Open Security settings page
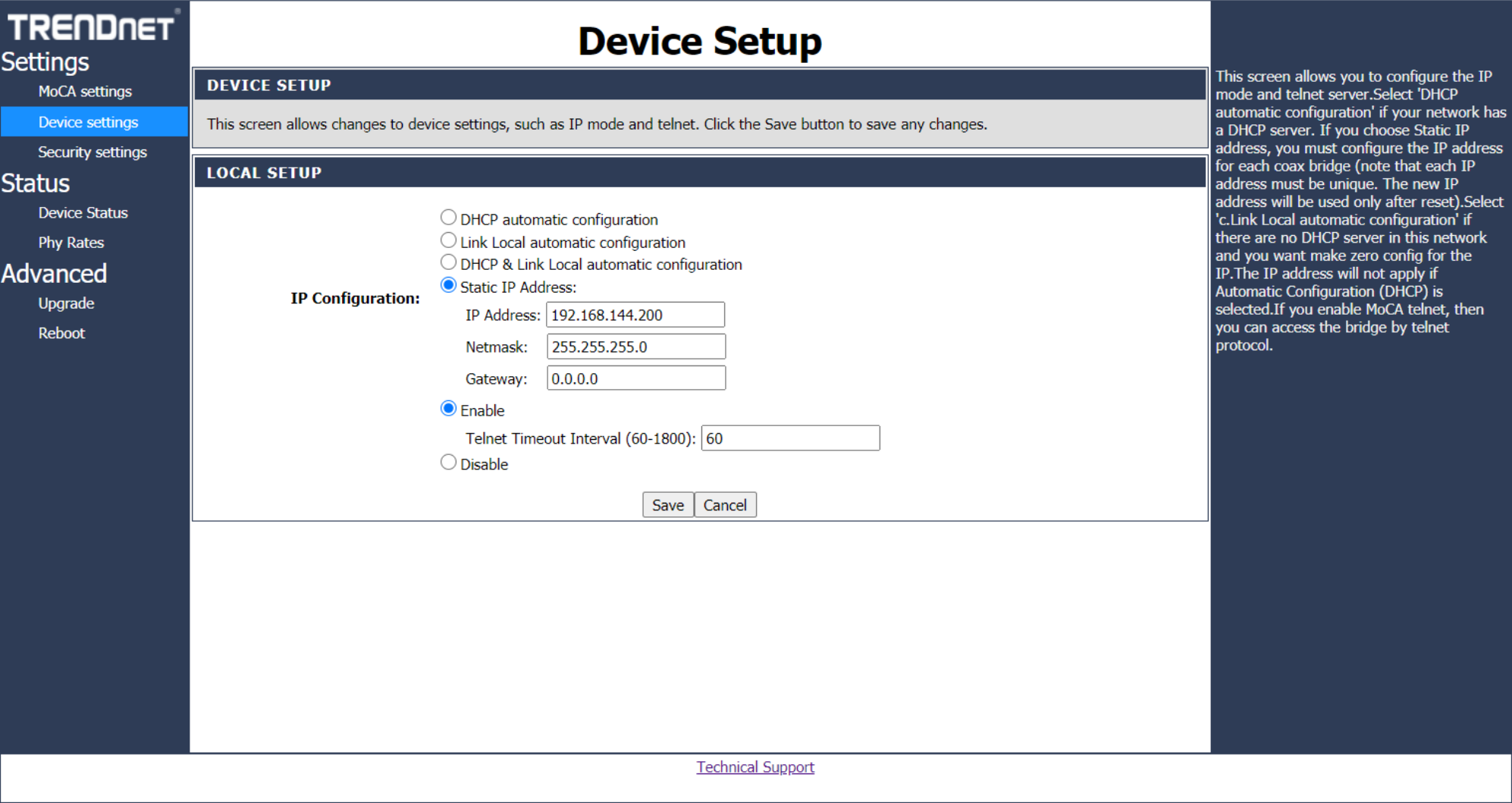The image size is (1512, 803). tap(93, 152)
